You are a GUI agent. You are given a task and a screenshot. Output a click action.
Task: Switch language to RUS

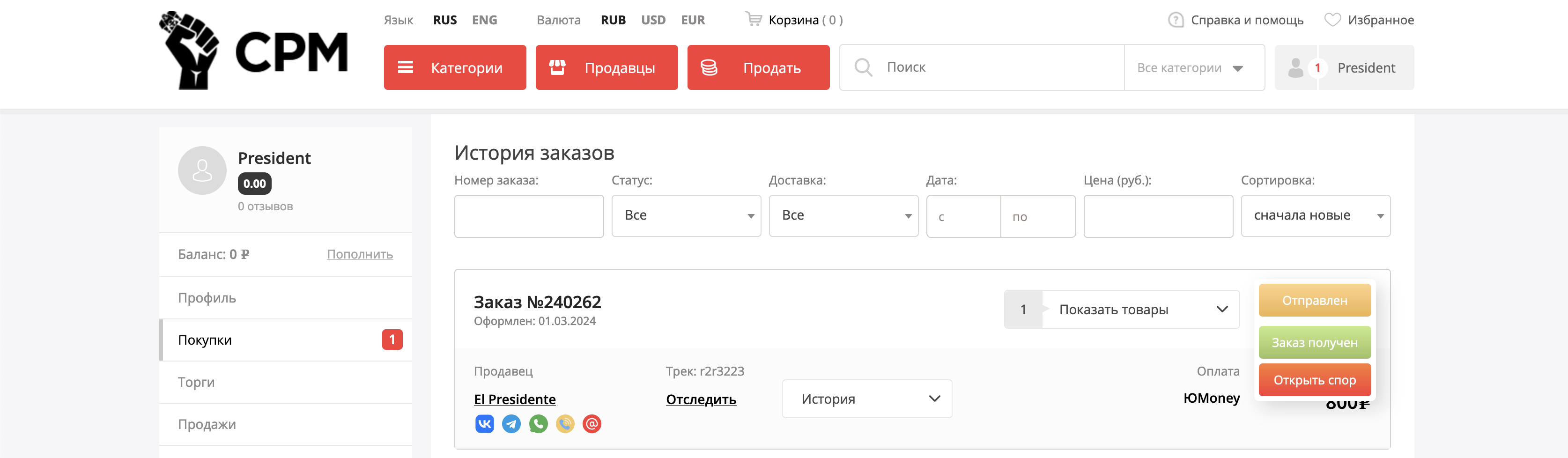pos(445,20)
